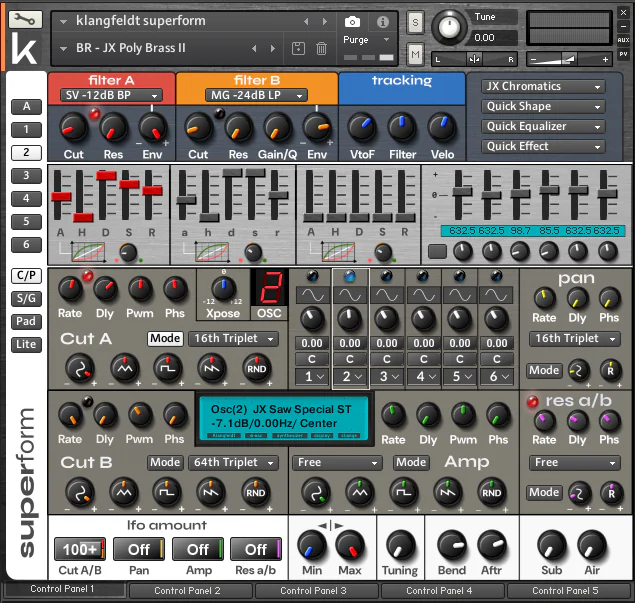The height and width of the screenshot is (603, 635).
Task: Select the C/P page button
Action: [x=26, y=275]
